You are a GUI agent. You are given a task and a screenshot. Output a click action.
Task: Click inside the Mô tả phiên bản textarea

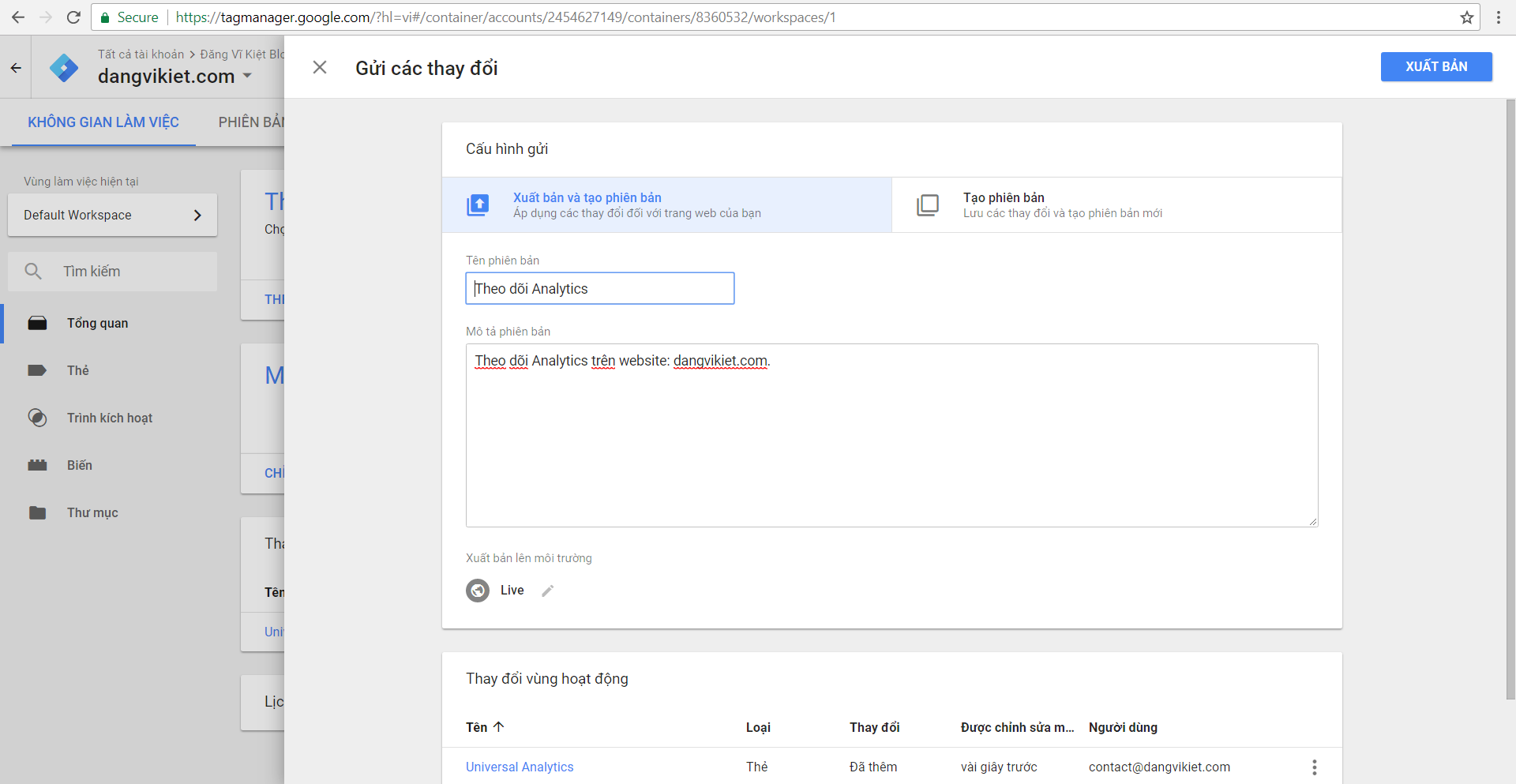[892, 435]
